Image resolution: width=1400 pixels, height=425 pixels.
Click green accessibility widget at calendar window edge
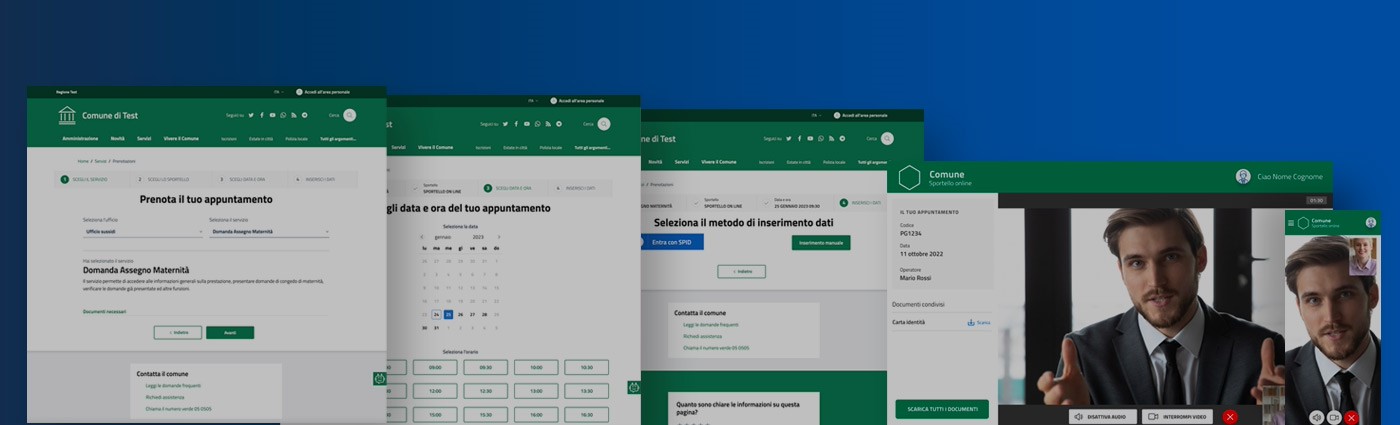pos(634,387)
